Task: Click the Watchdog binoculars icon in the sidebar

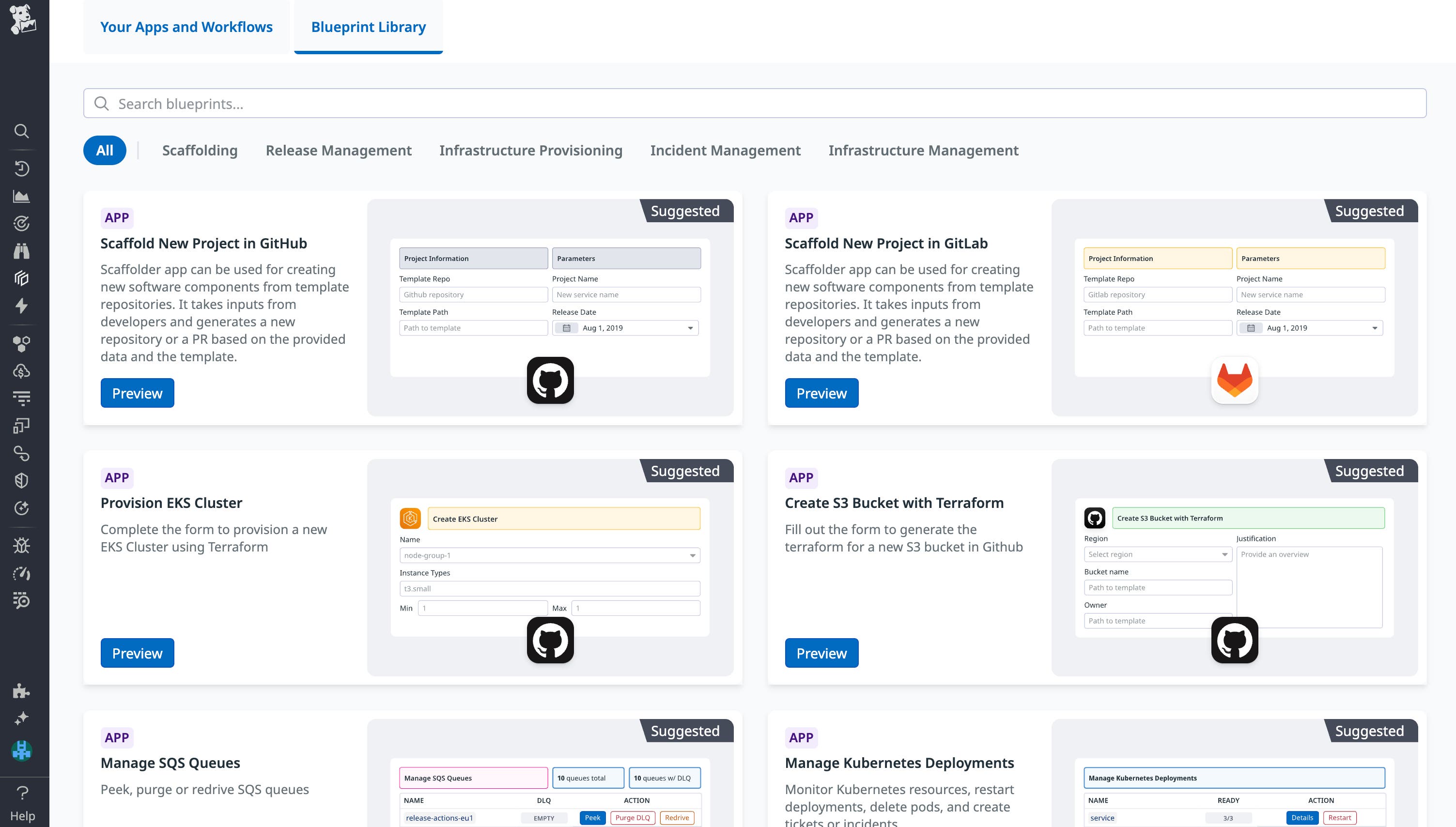Action: [x=22, y=250]
